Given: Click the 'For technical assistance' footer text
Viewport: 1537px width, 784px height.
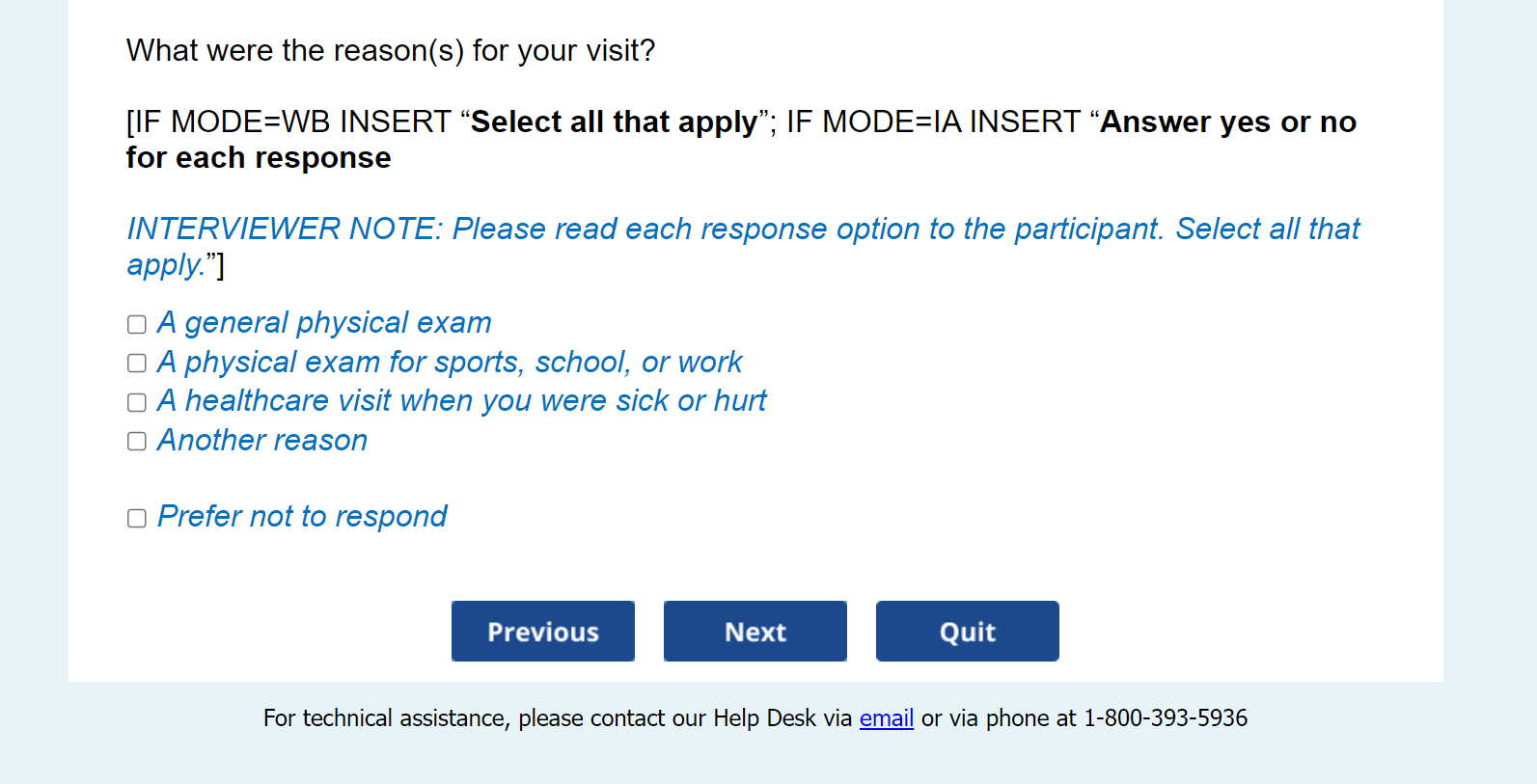Looking at the screenshot, I should pos(386,718).
